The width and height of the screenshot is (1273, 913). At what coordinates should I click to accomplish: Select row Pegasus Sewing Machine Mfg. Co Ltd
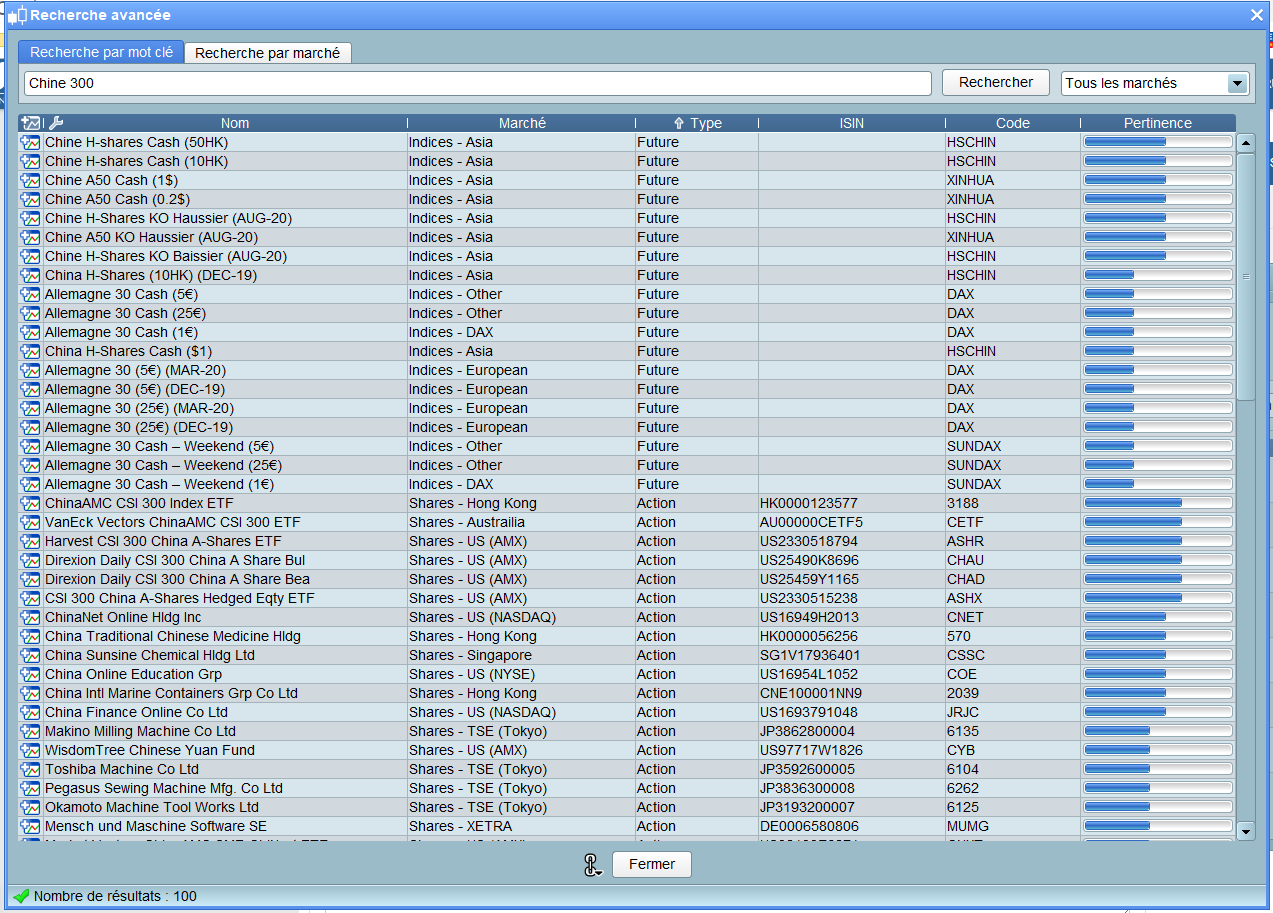[x=627, y=788]
